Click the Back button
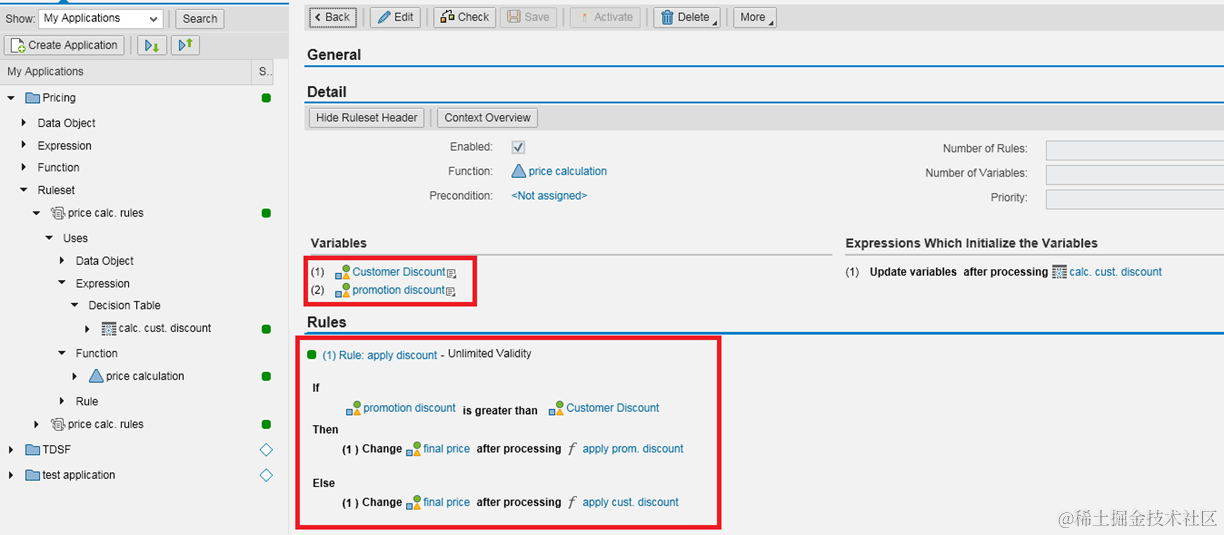 coord(332,17)
